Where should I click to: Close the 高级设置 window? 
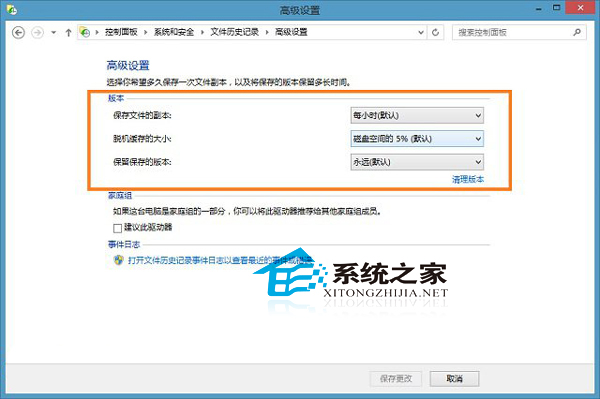click(580, 8)
